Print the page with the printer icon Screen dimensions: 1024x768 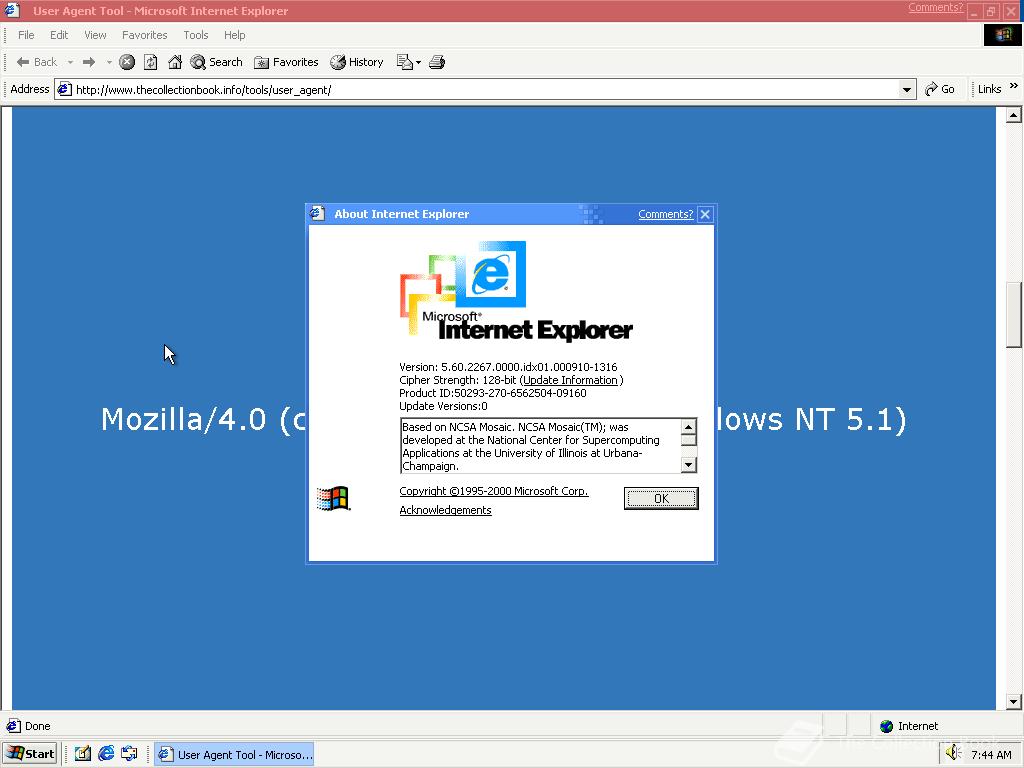pyautogui.click(x=437, y=62)
